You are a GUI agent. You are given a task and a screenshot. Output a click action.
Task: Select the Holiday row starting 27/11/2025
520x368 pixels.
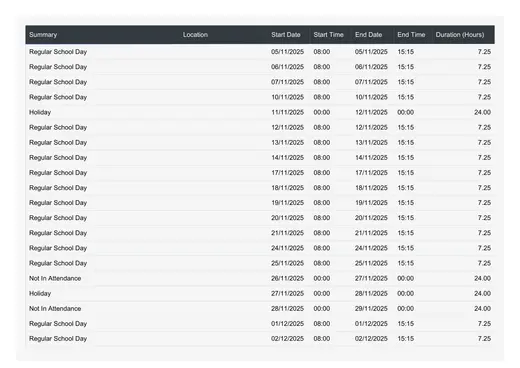coord(260,293)
